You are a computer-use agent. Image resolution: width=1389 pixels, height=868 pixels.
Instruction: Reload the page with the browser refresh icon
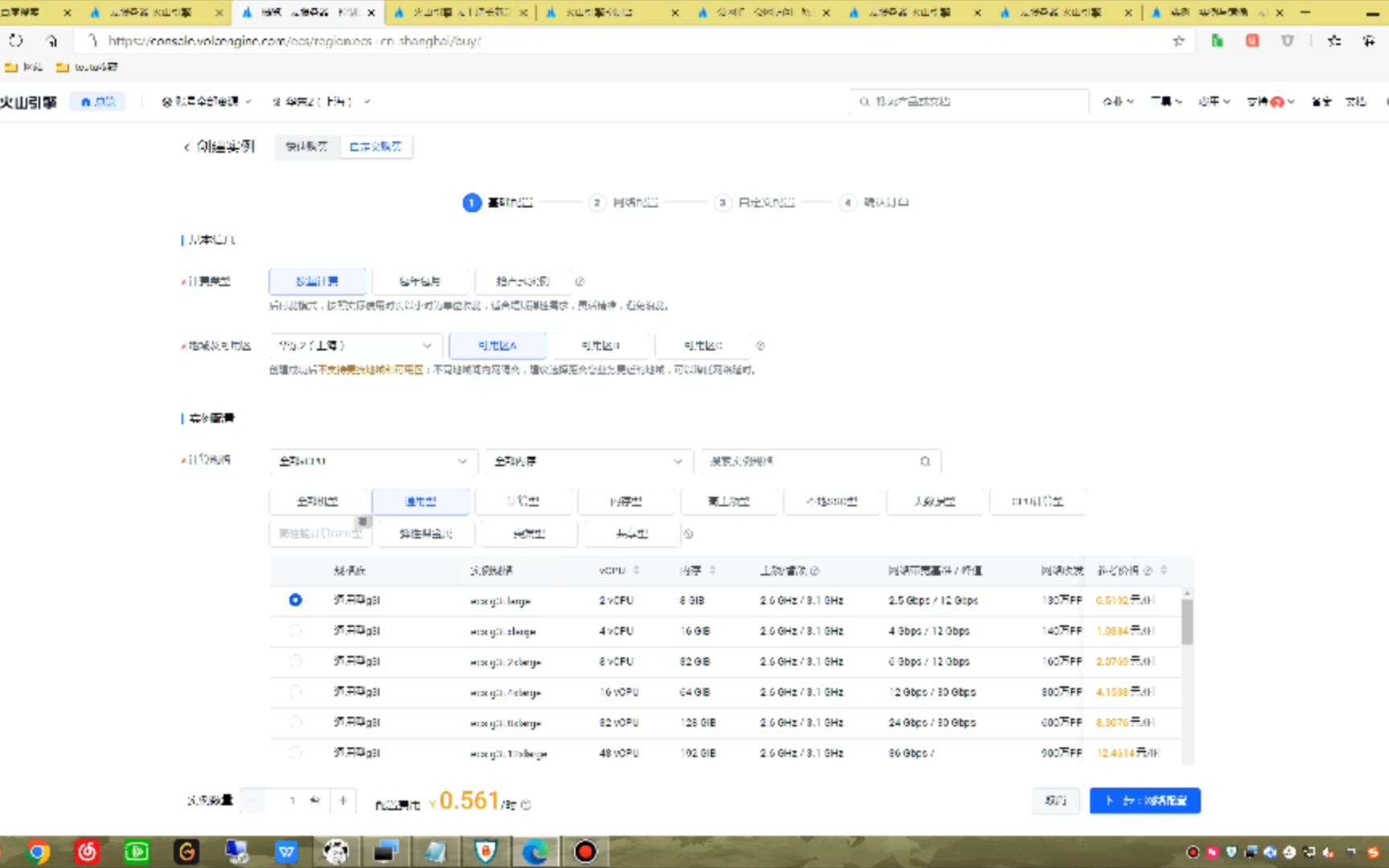pos(16,40)
